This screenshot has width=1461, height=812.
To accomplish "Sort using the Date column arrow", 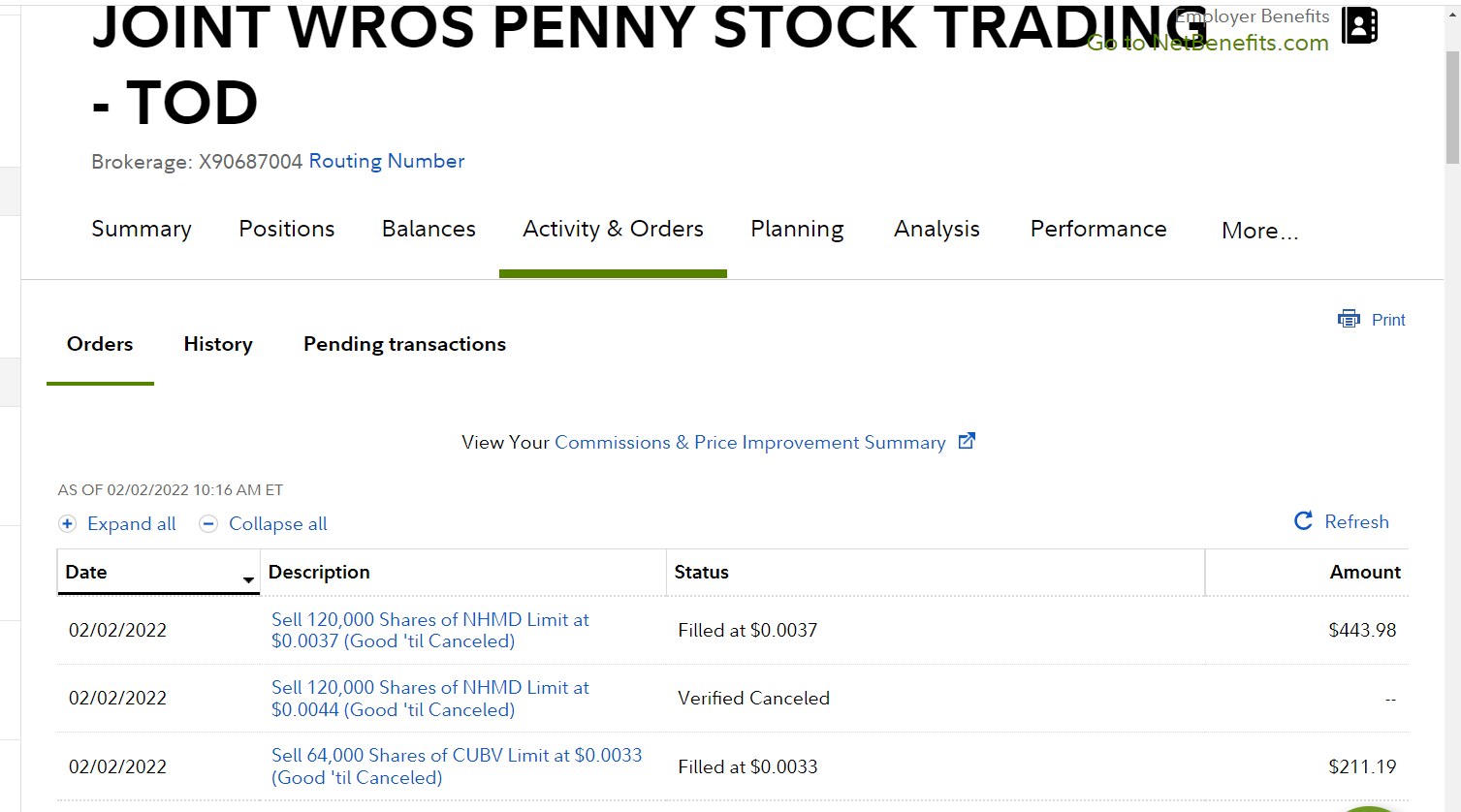I will coord(248,579).
